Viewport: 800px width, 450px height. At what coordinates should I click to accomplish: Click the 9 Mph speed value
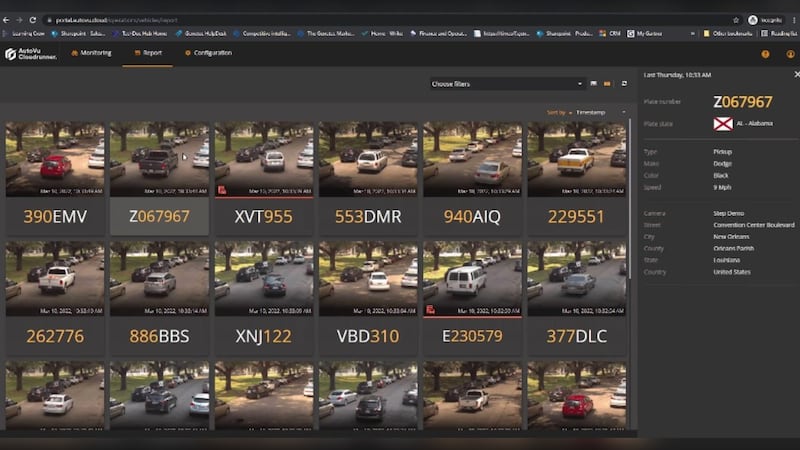point(722,187)
